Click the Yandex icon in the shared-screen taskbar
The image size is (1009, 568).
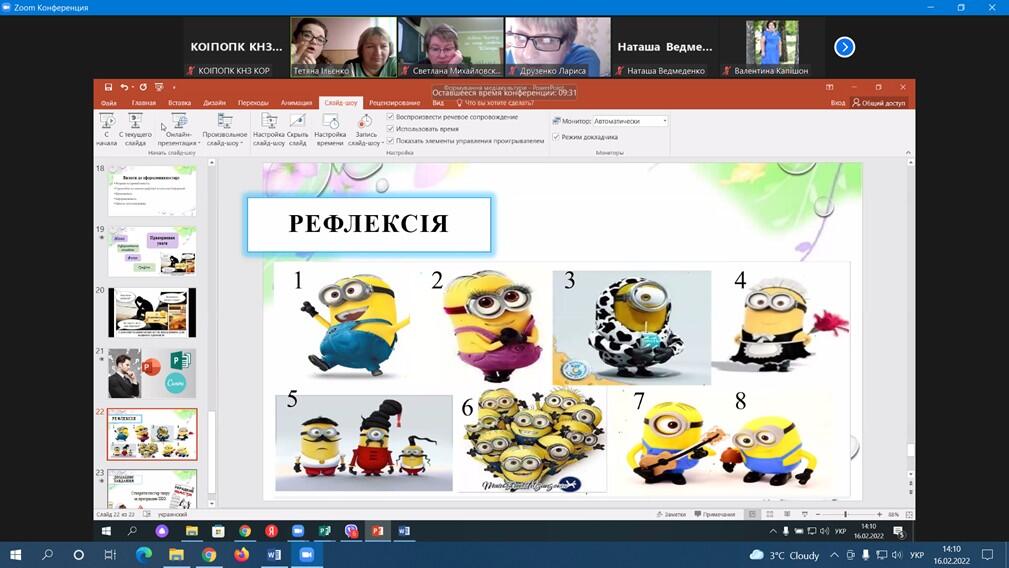point(271,531)
